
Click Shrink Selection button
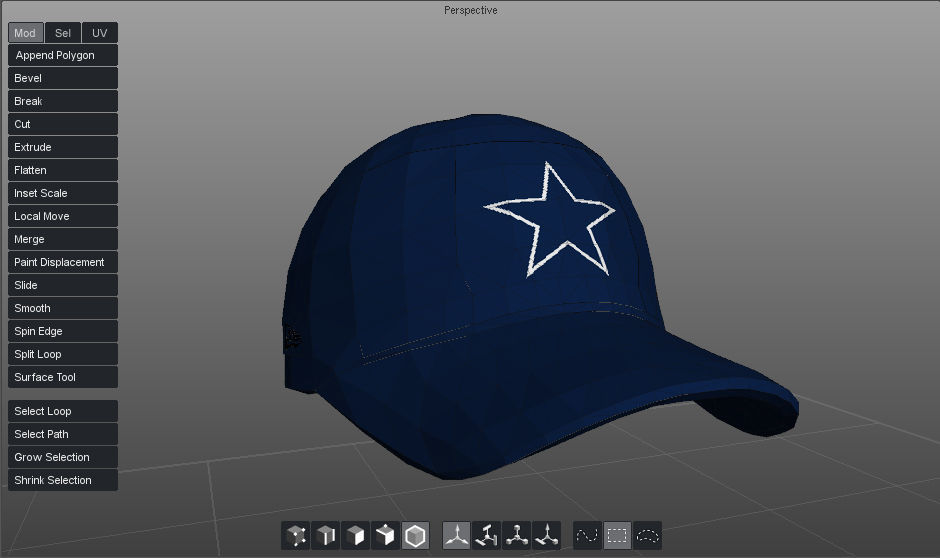[x=63, y=480]
